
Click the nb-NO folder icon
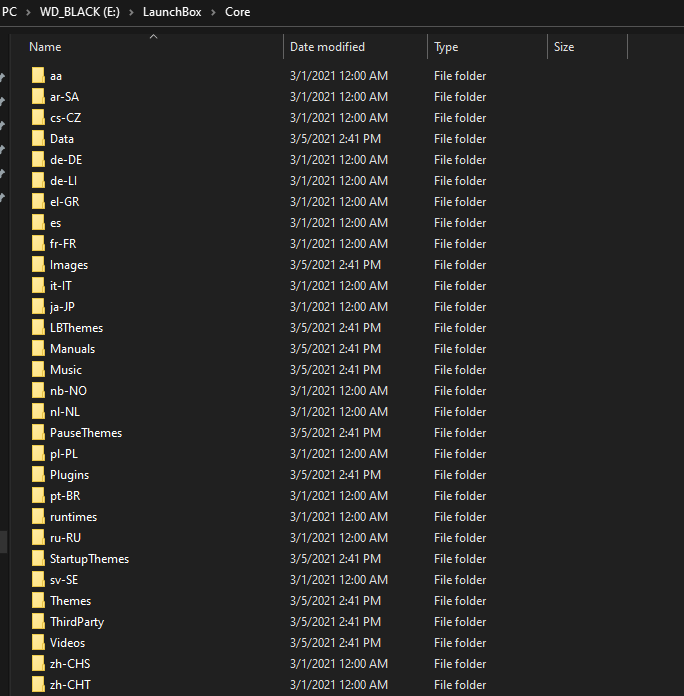coord(38,390)
